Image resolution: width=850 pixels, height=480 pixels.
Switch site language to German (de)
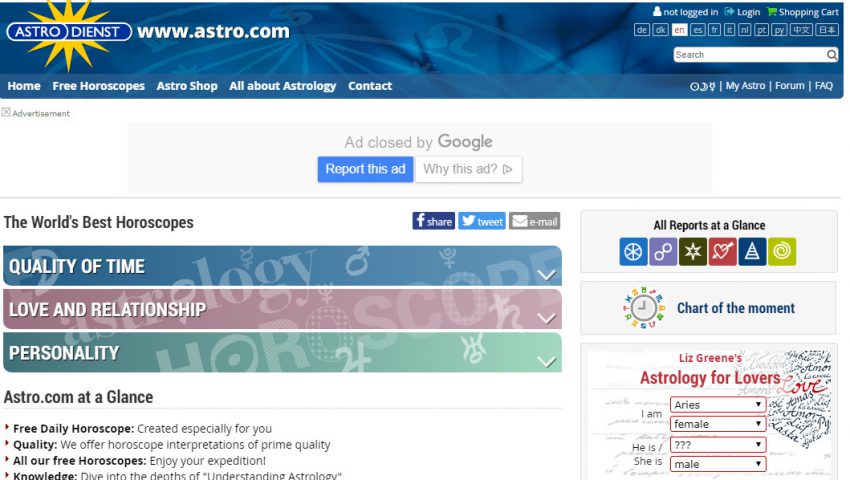[x=642, y=30]
